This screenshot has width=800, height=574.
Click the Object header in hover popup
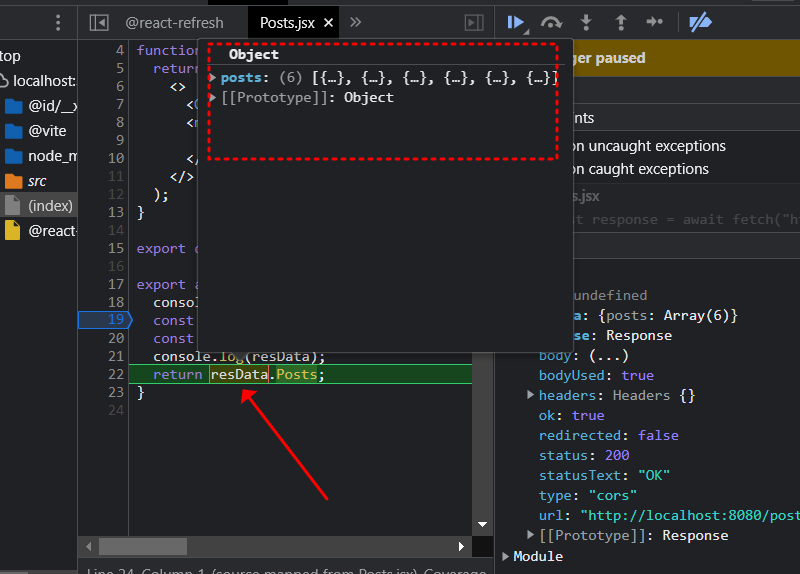pyautogui.click(x=254, y=54)
